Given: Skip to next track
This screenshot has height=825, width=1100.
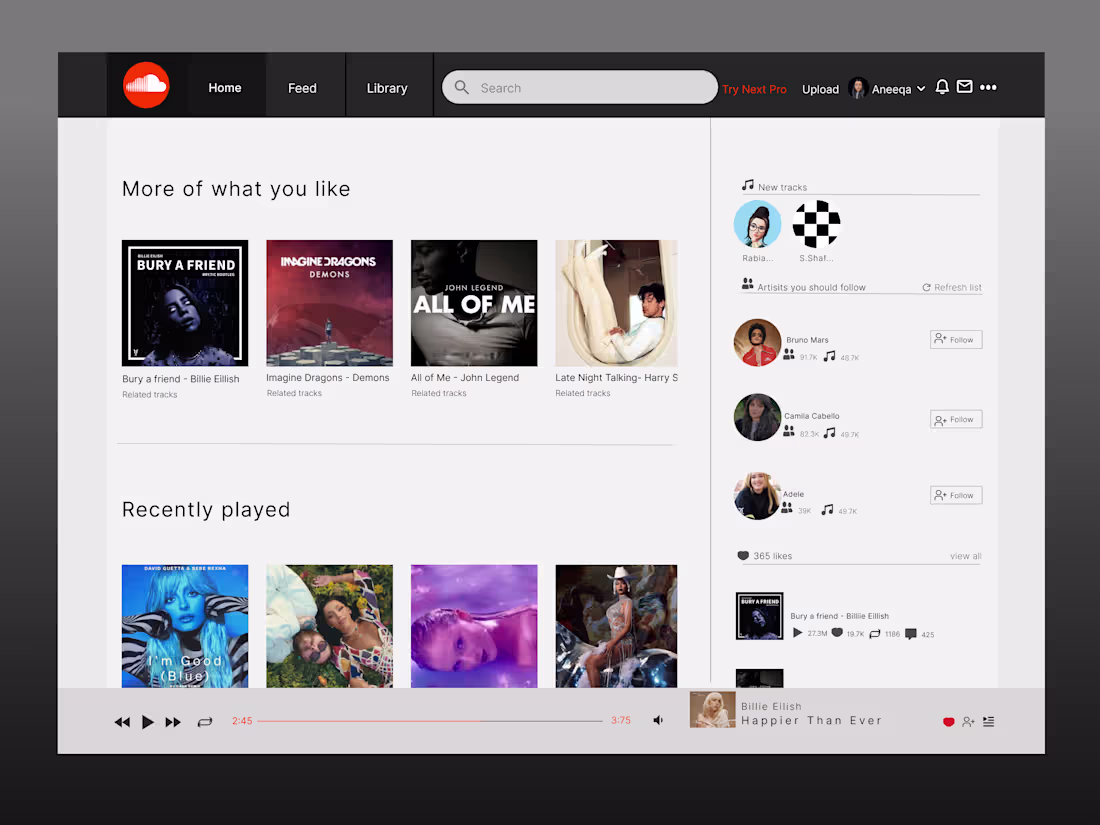Looking at the screenshot, I should pos(173,722).
